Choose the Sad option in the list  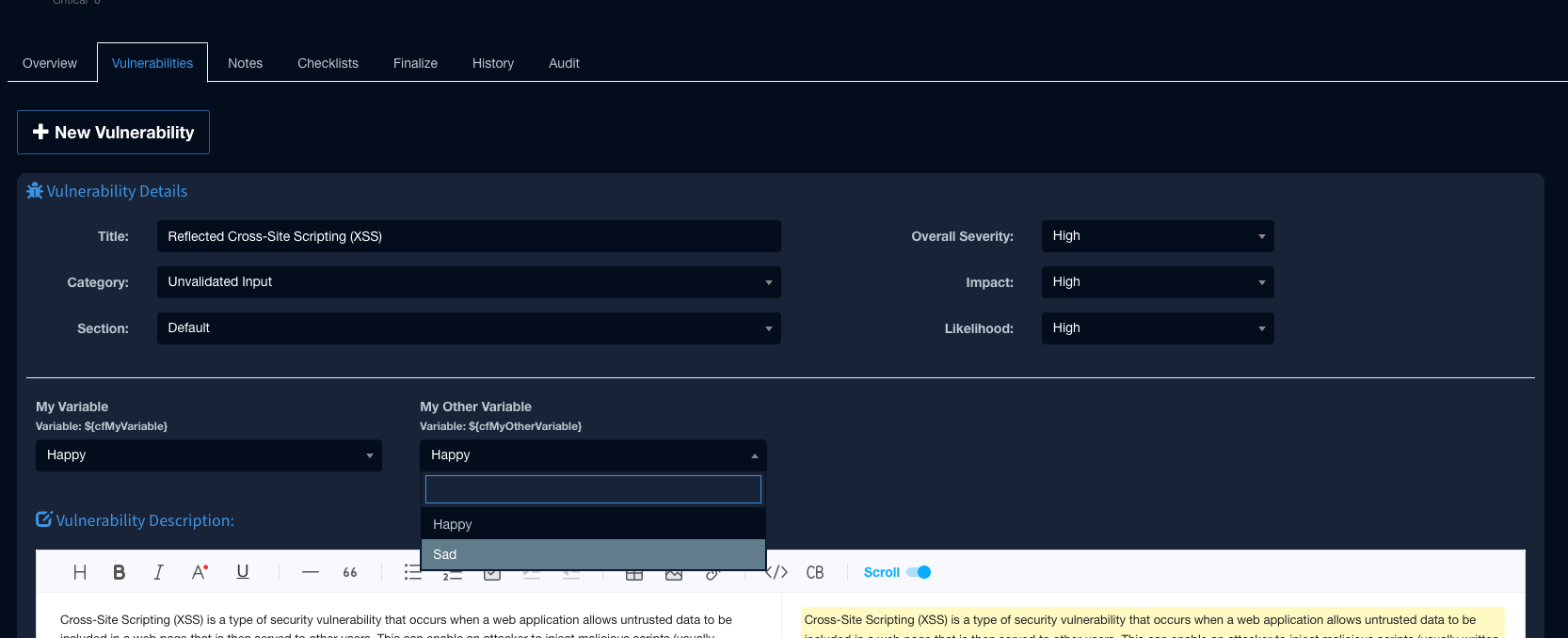coord(593,554)
